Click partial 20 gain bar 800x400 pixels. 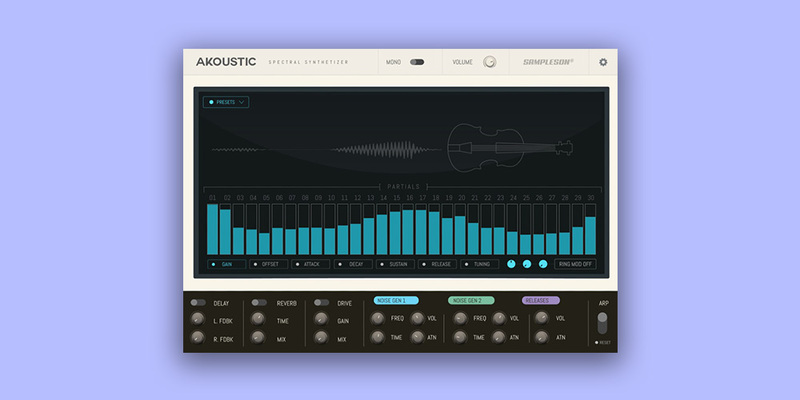coord(460,229)
